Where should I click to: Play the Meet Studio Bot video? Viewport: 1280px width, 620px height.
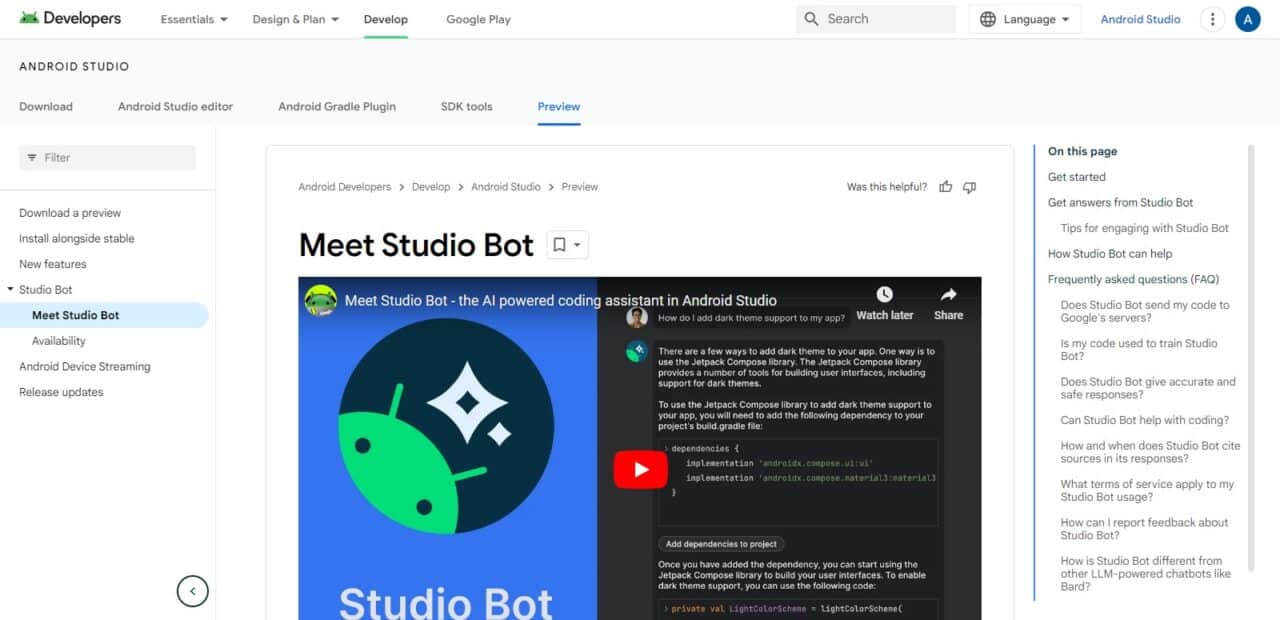tap(640, 469)
